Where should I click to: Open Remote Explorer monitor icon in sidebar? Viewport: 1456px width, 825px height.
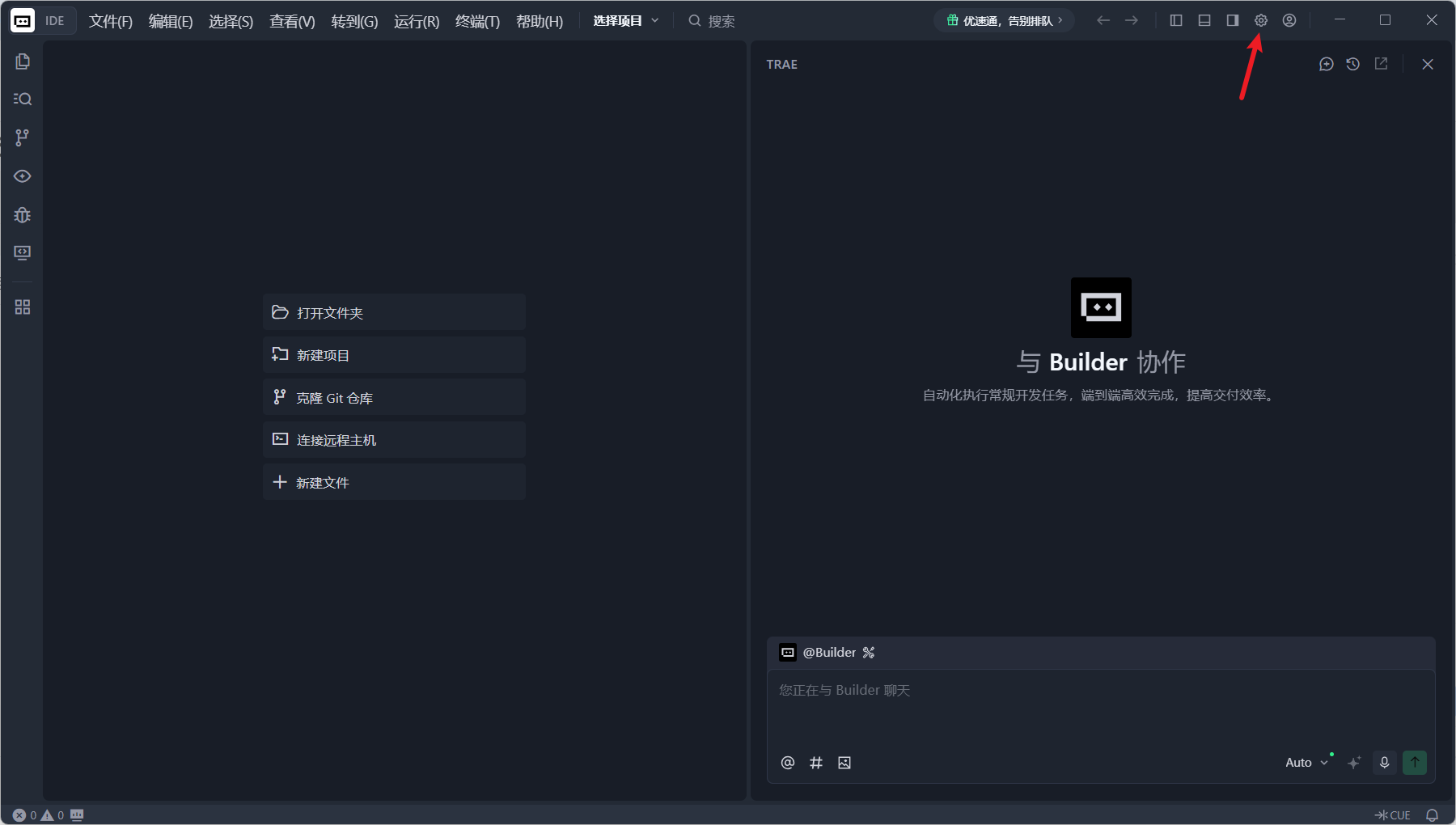[x=23, y=253]
